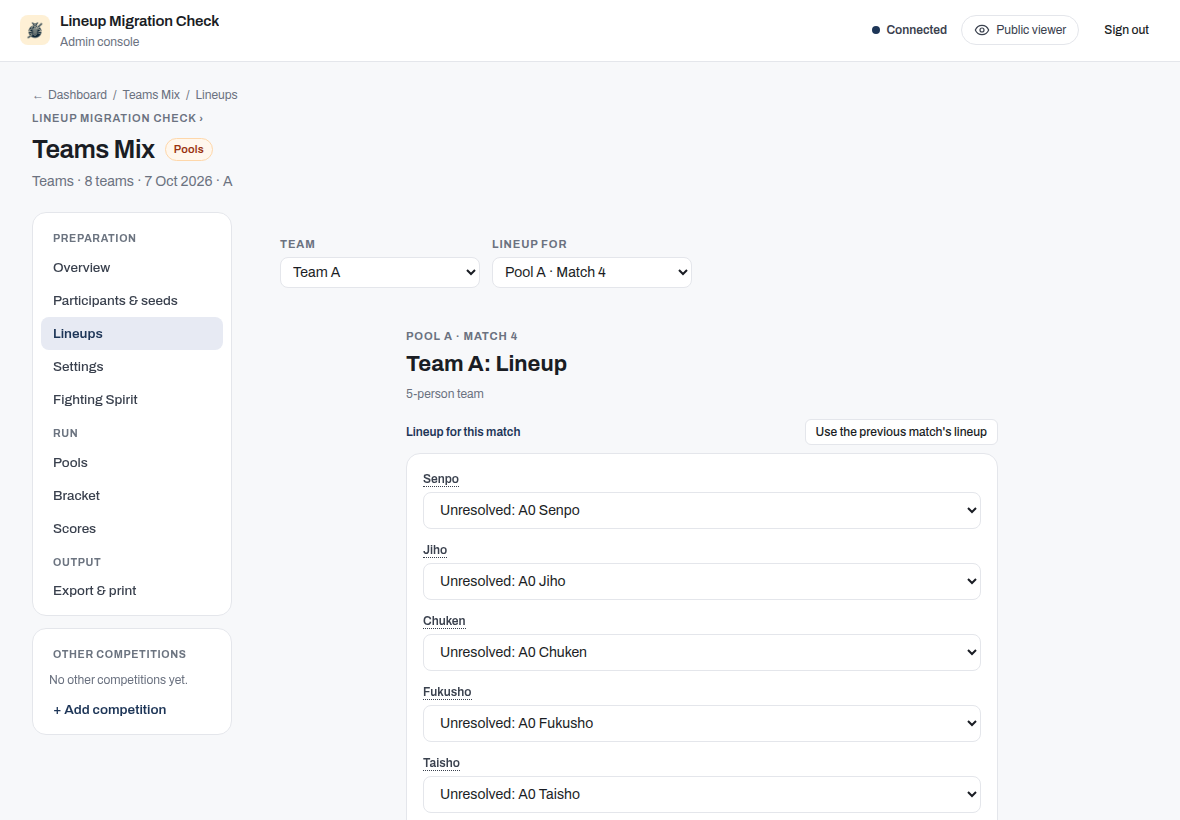1180x820 pixels.
Task: Click the Connected status indicator
Action: tap(909, 30)
